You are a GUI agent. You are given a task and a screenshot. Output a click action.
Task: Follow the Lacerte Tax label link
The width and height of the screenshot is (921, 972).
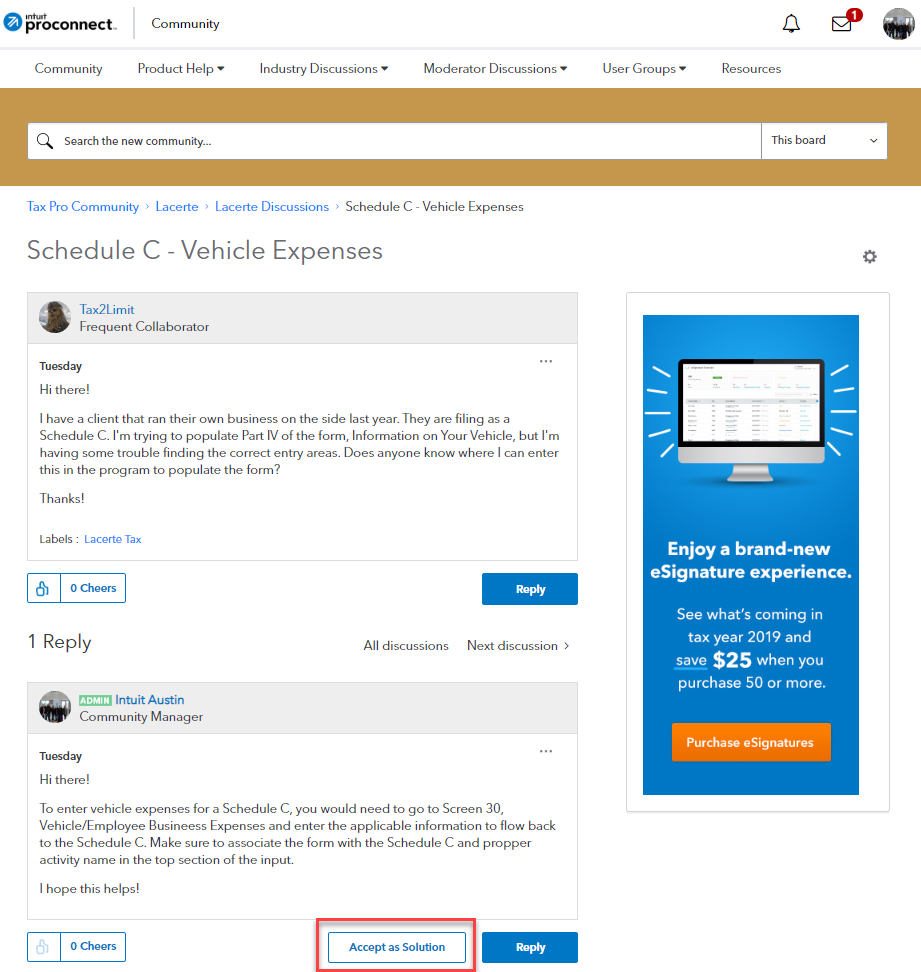pyautogui.click(x=113, y=539)
